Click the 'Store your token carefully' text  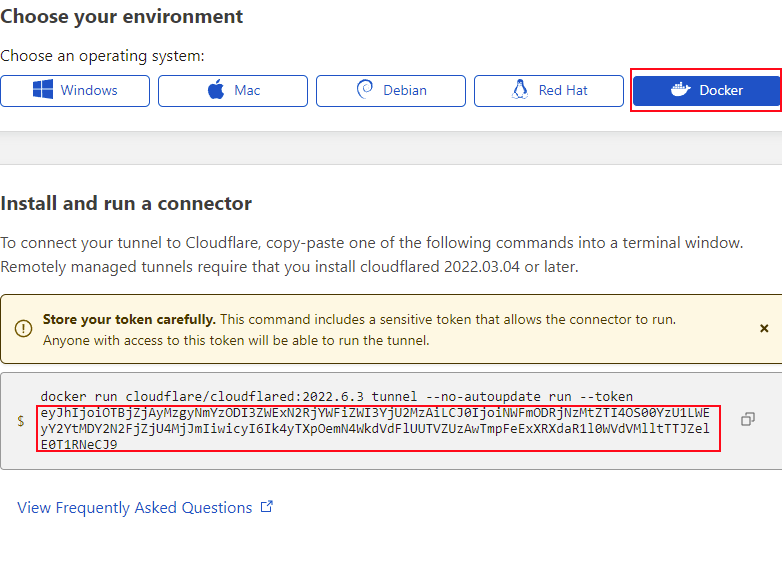tap(129, 320)
